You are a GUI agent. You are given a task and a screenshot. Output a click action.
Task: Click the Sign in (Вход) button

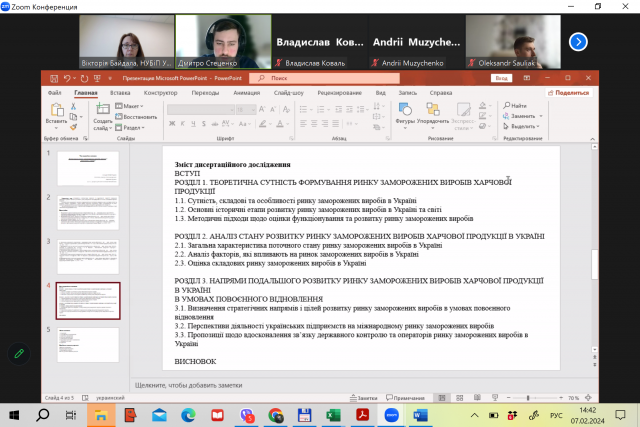tap(501, 78)
